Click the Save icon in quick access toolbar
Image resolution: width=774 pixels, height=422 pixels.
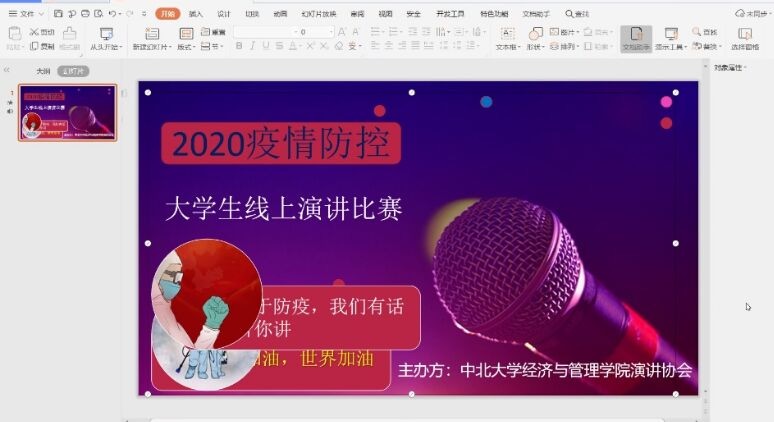[x=58, y=14]
